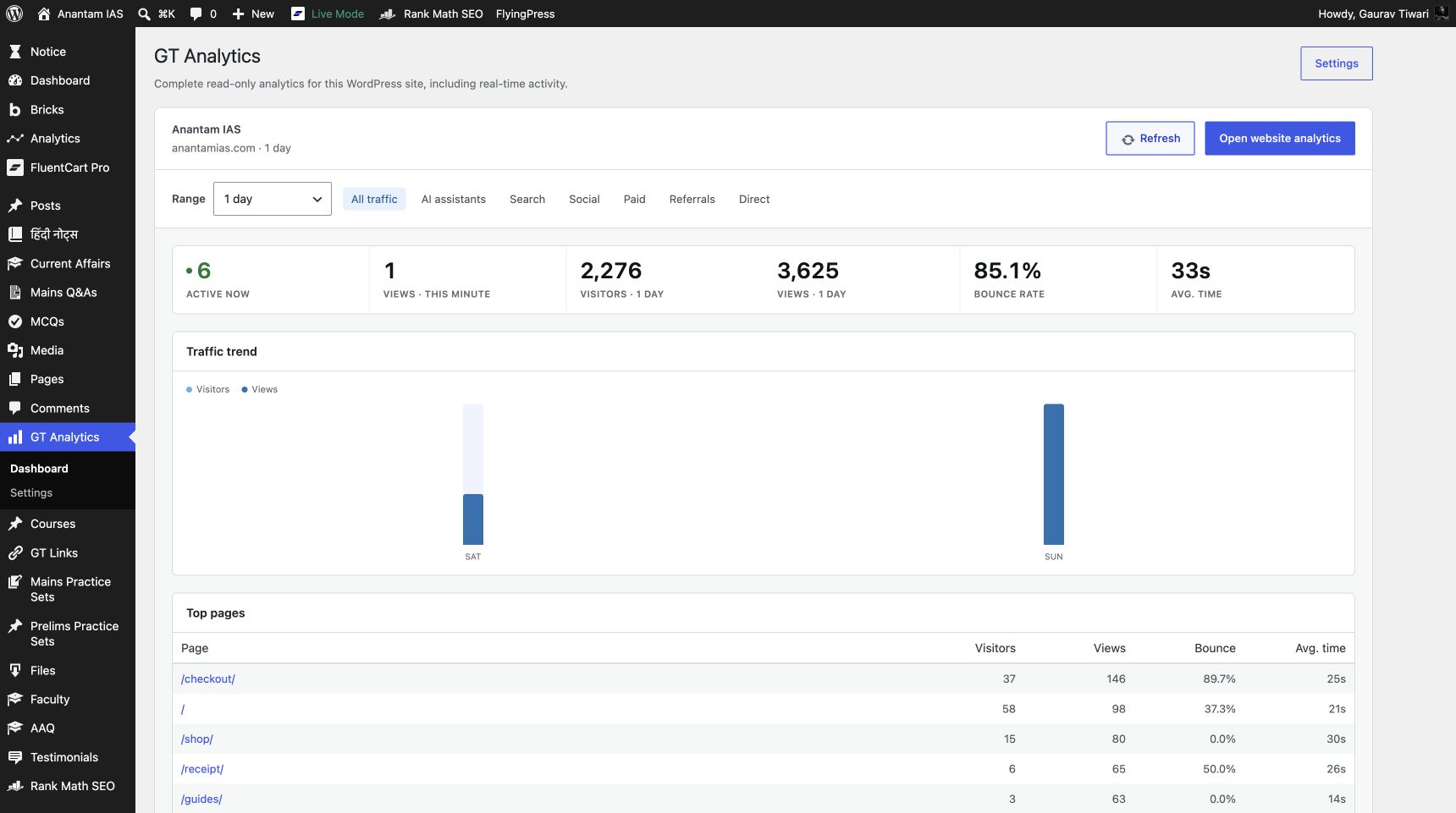Click the Mains Q&As document icon
Screen dimensions: 1456x813
[x=14, y=293]
